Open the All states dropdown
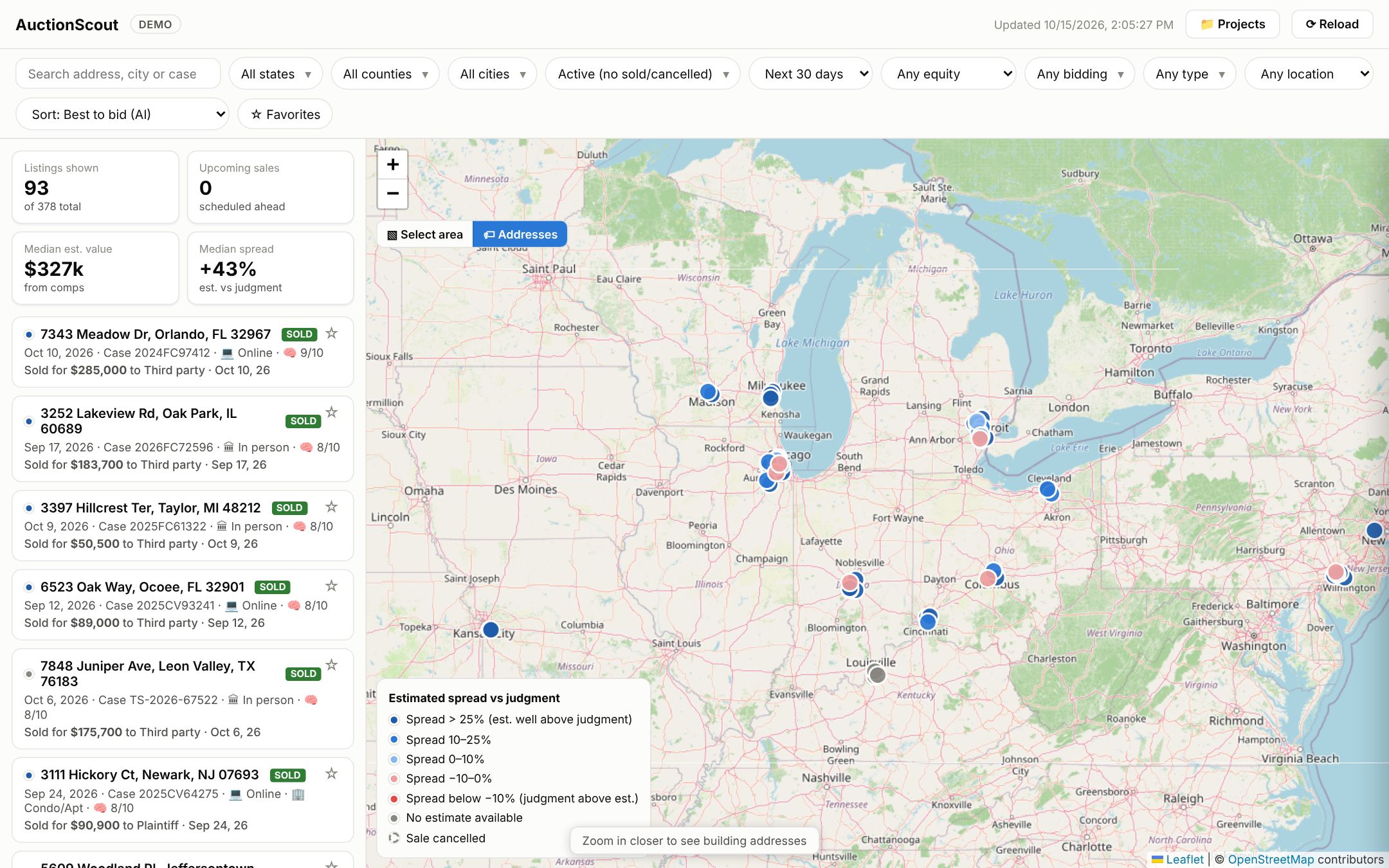 click(275, 74)
